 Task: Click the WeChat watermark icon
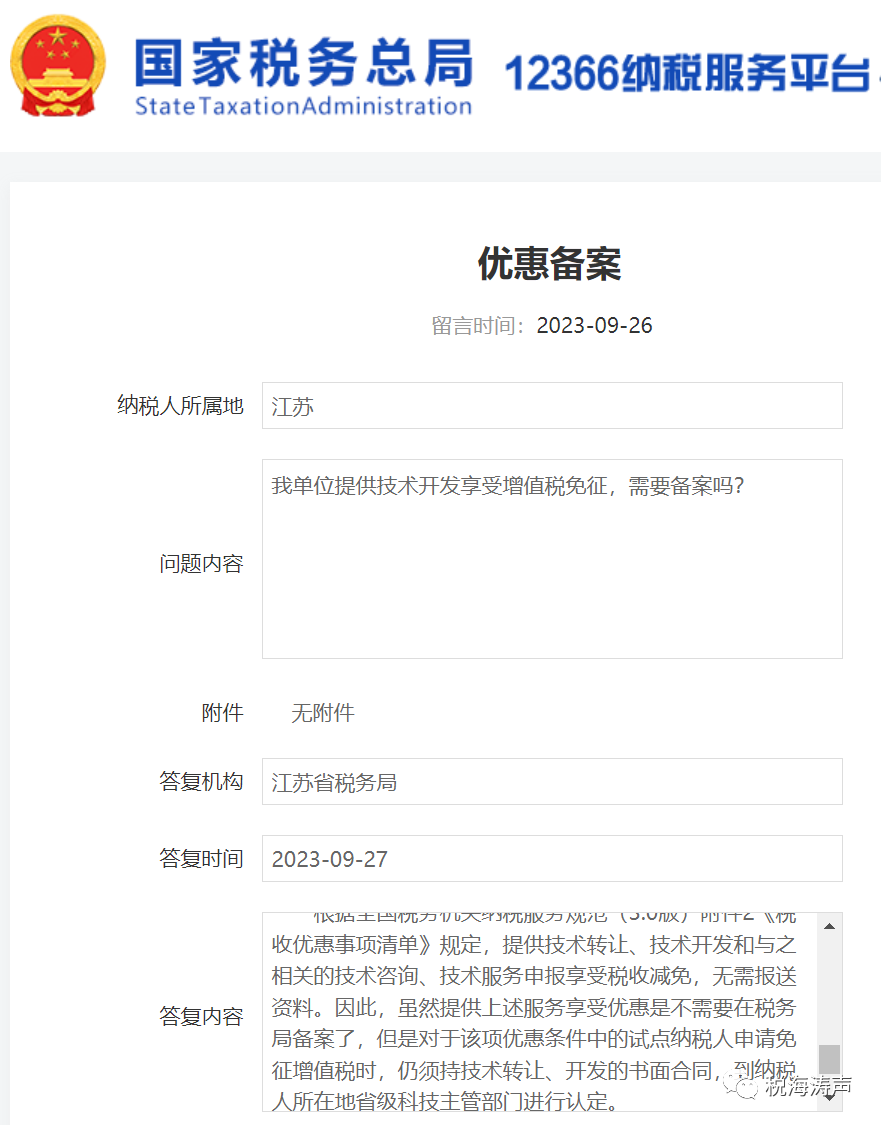744,1086
